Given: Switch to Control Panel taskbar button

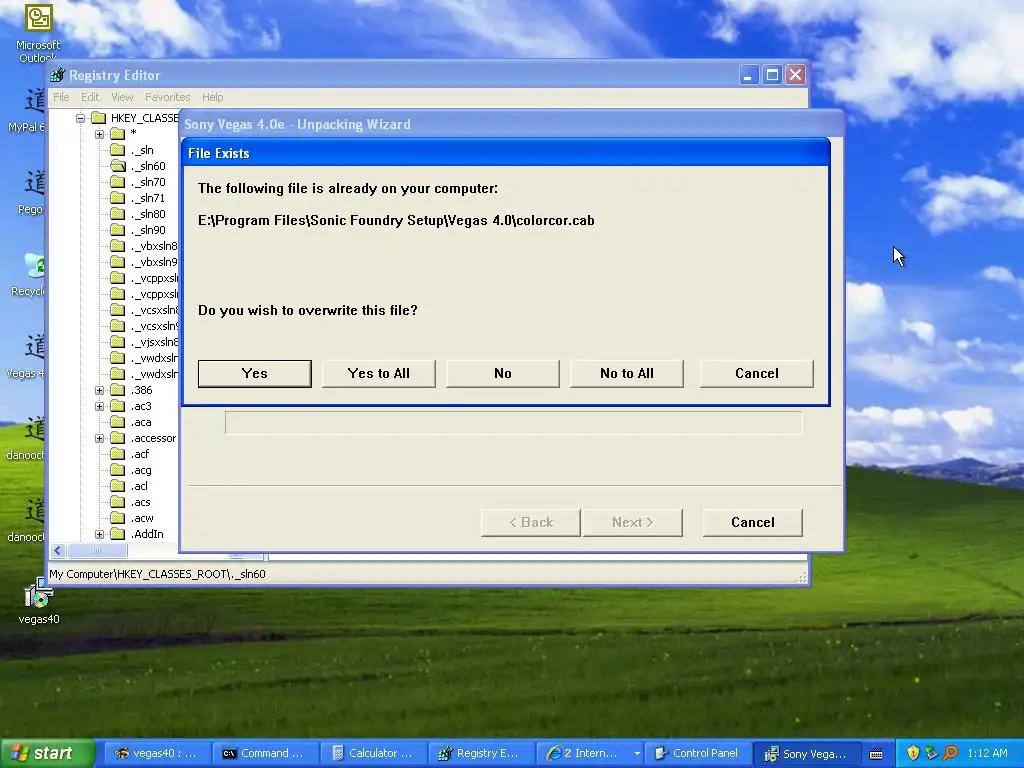Looking at the screenshot, I should pyautogui.click(x=697, y=754).
